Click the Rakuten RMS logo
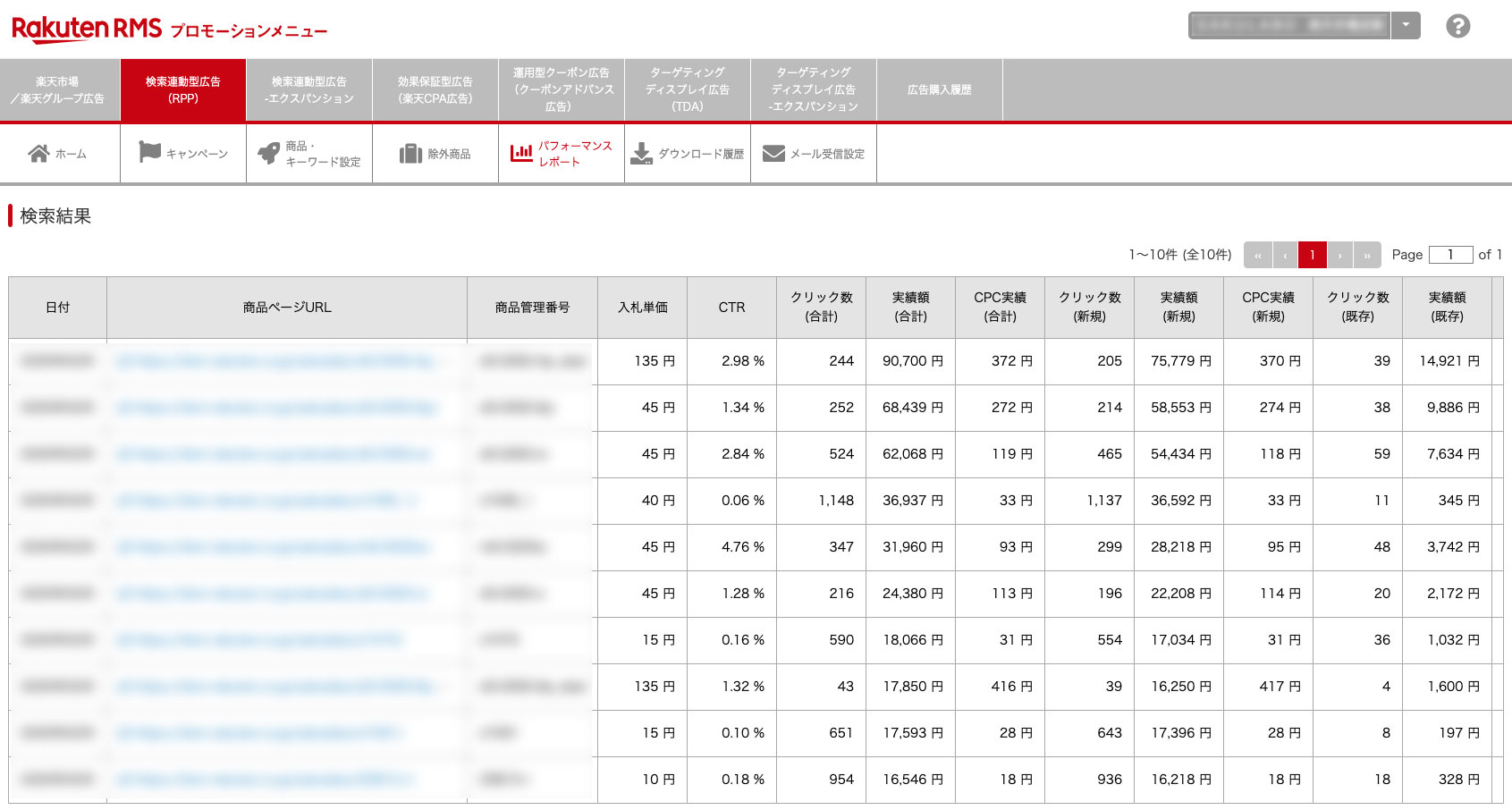Image resolution: width=1512 pixels, height=810 pixels. coord(87,29)
